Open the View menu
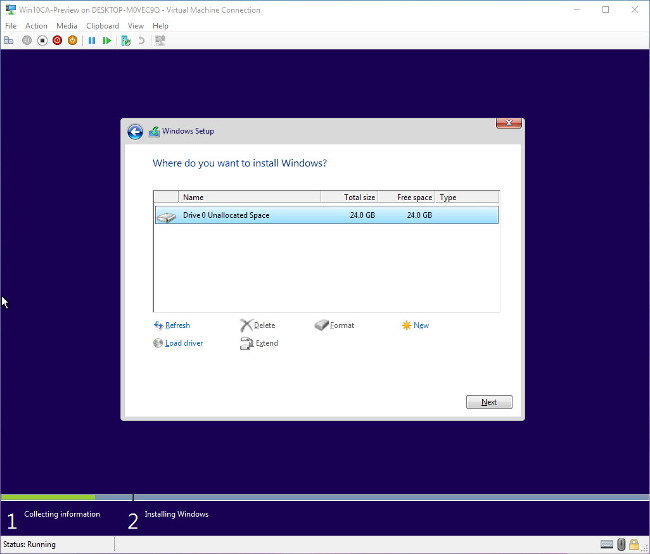This screenshot has height=554, width=650. 136,26
